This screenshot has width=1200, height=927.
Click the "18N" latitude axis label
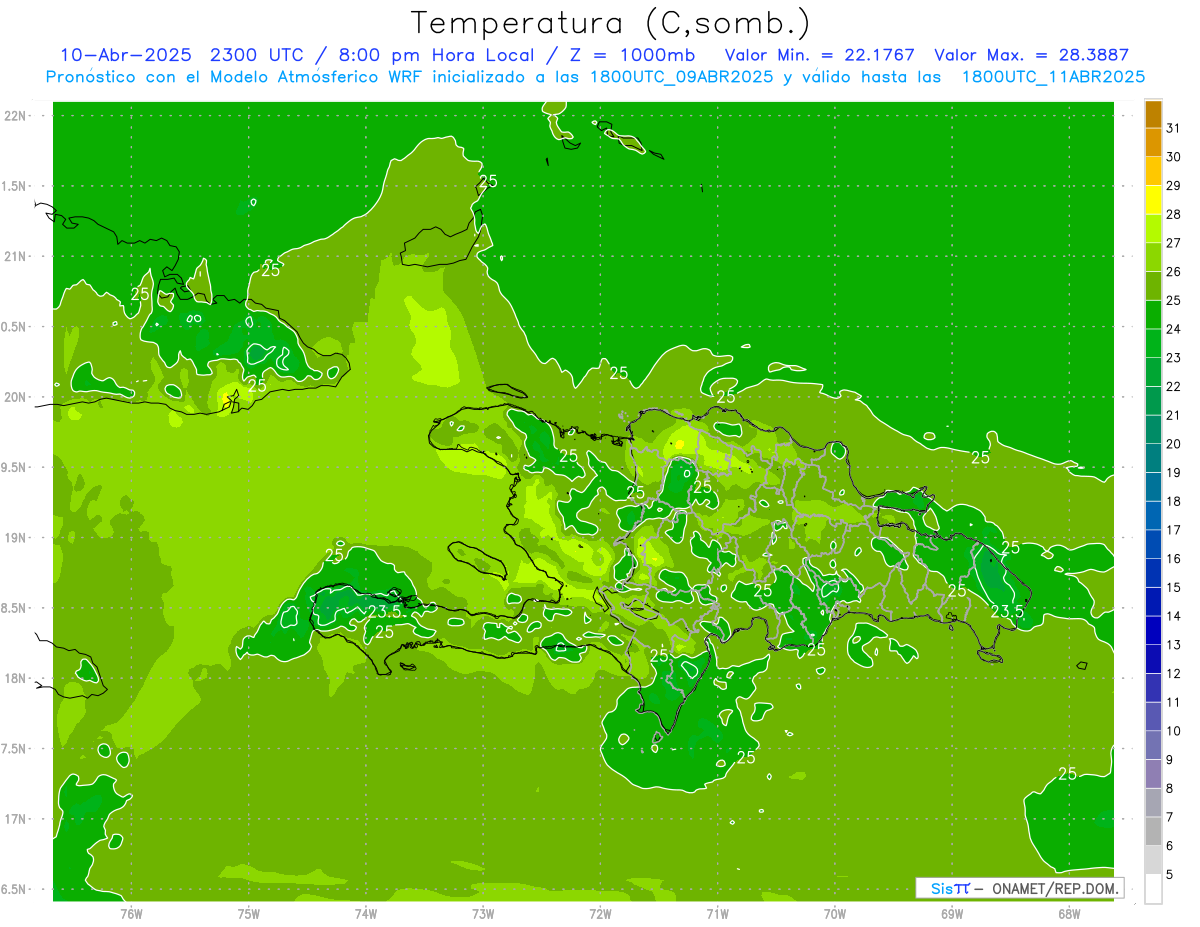pos(15,679)
